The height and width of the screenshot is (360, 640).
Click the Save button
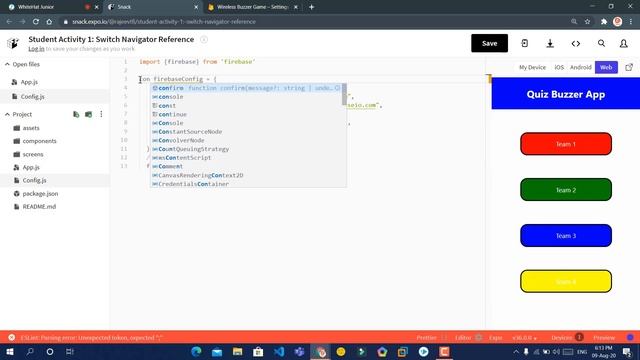pos(489,43)
